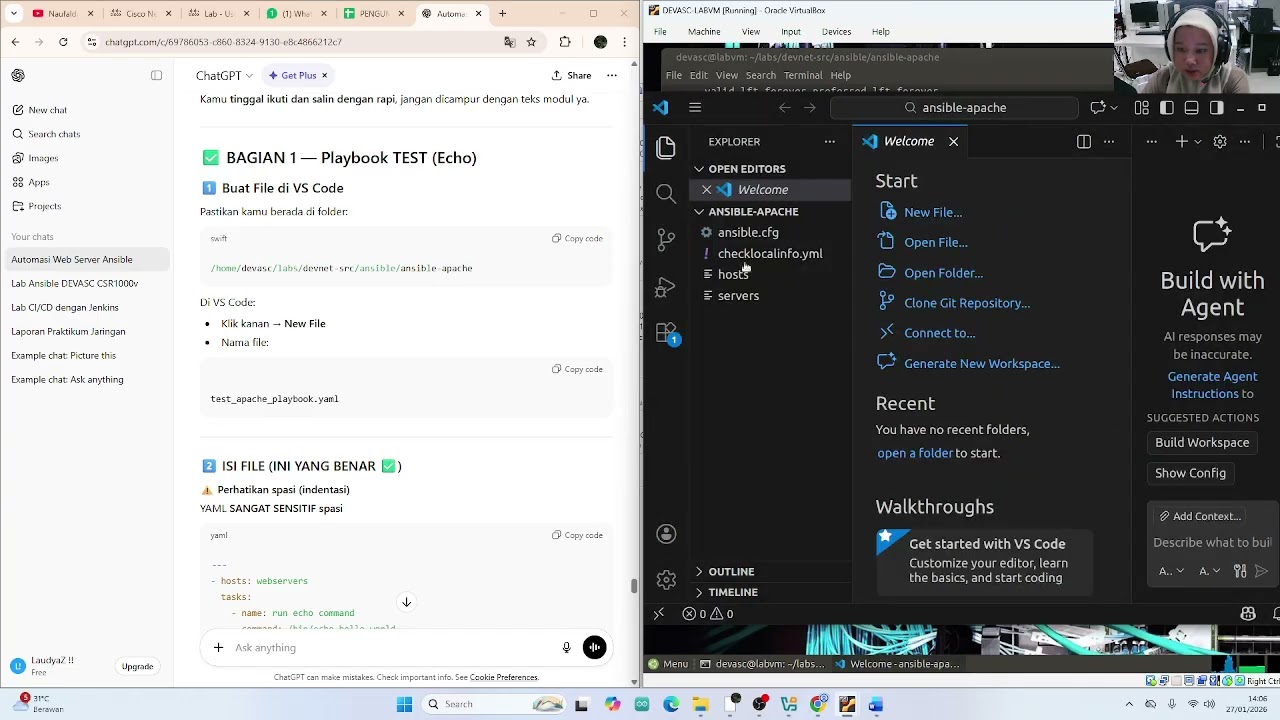Image resolution: width=1280 pixels, height=720 pixels.
Task: Open Explorer view in VS Code activity bar
Action: coord(666,148)
